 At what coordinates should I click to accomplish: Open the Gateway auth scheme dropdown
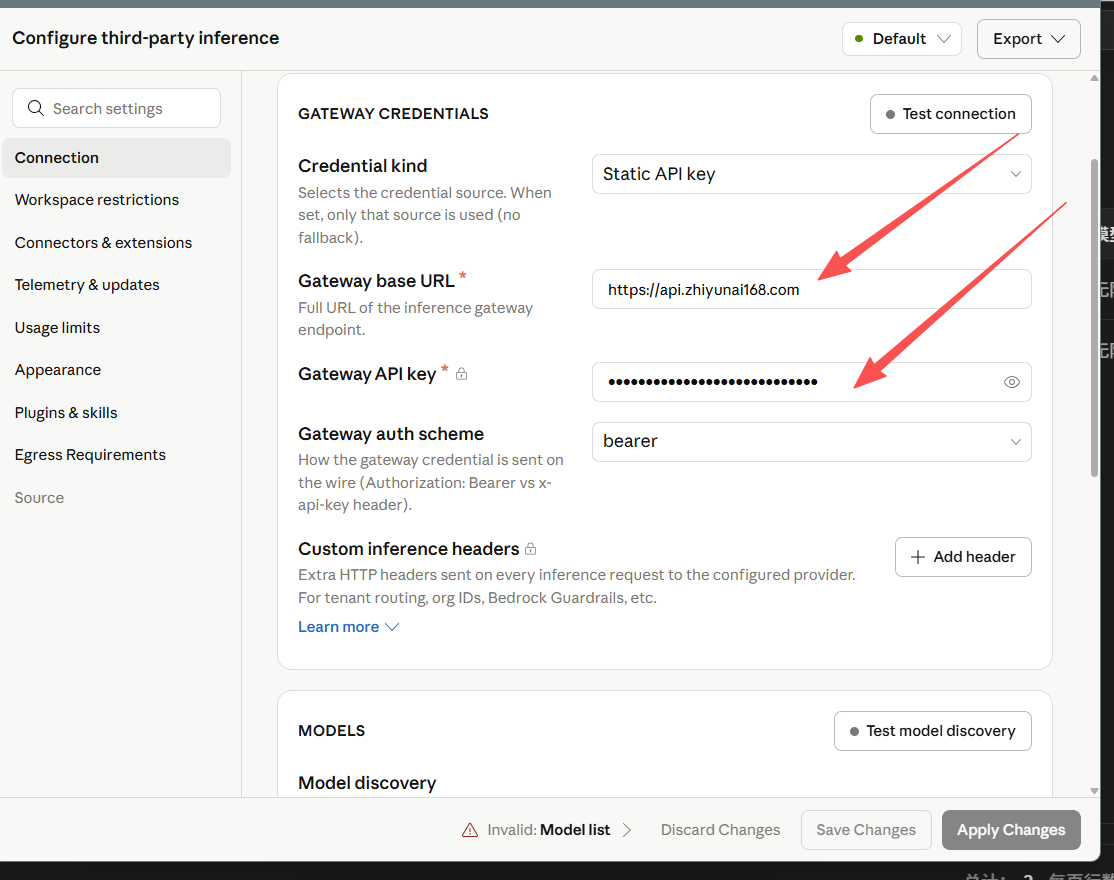[811, 442]
